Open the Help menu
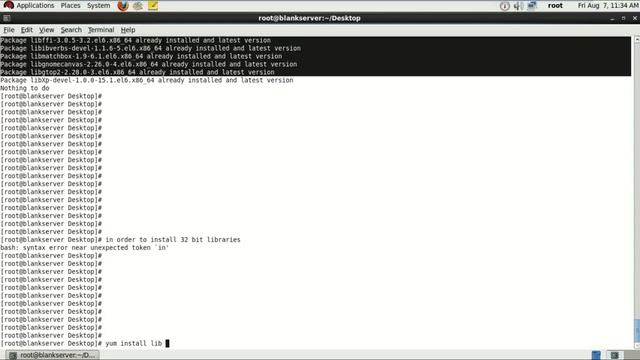The width and height of the screenshot is (640, 360). click(x=128, y=30)
